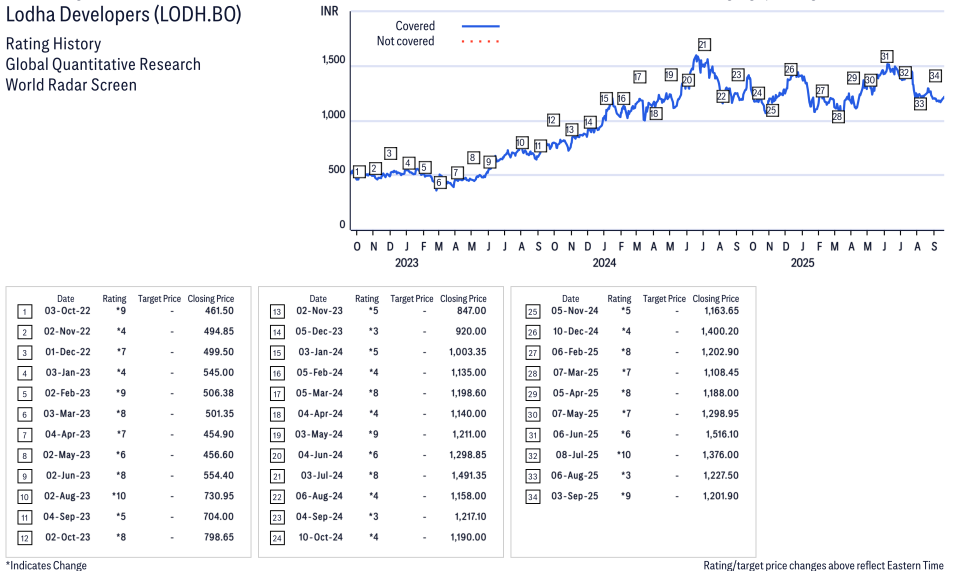The width and height of the screenshot is (955, 571).
Task: Select the 'INR' axis label
Action: tap(329, 12)
